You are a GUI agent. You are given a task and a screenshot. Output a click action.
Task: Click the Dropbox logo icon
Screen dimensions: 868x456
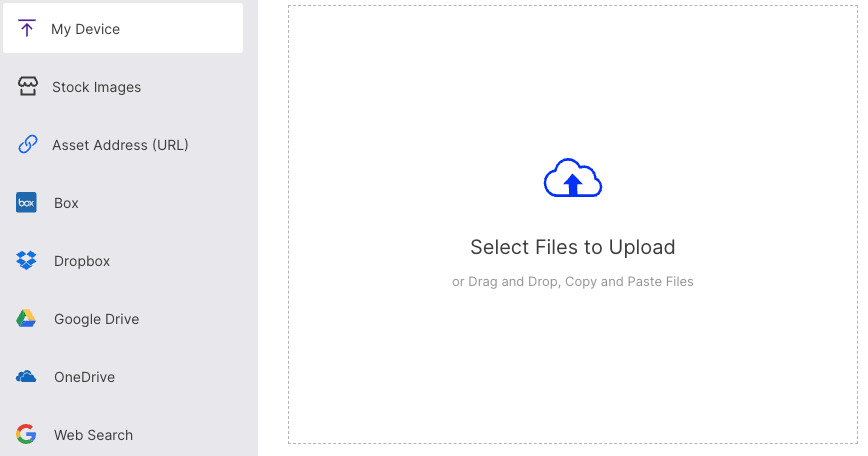26,261
